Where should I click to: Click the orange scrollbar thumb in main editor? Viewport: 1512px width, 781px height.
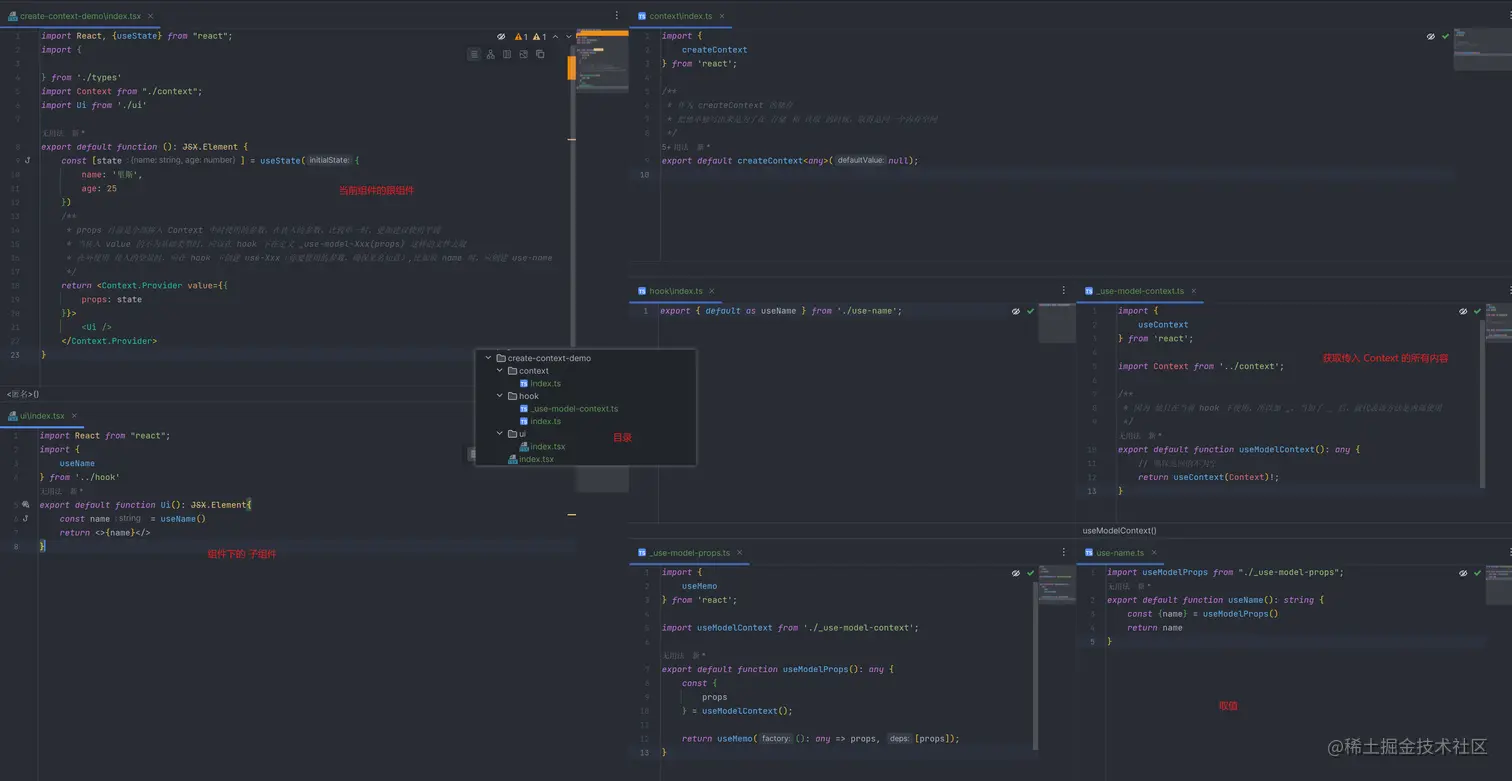tap(572, 67)
